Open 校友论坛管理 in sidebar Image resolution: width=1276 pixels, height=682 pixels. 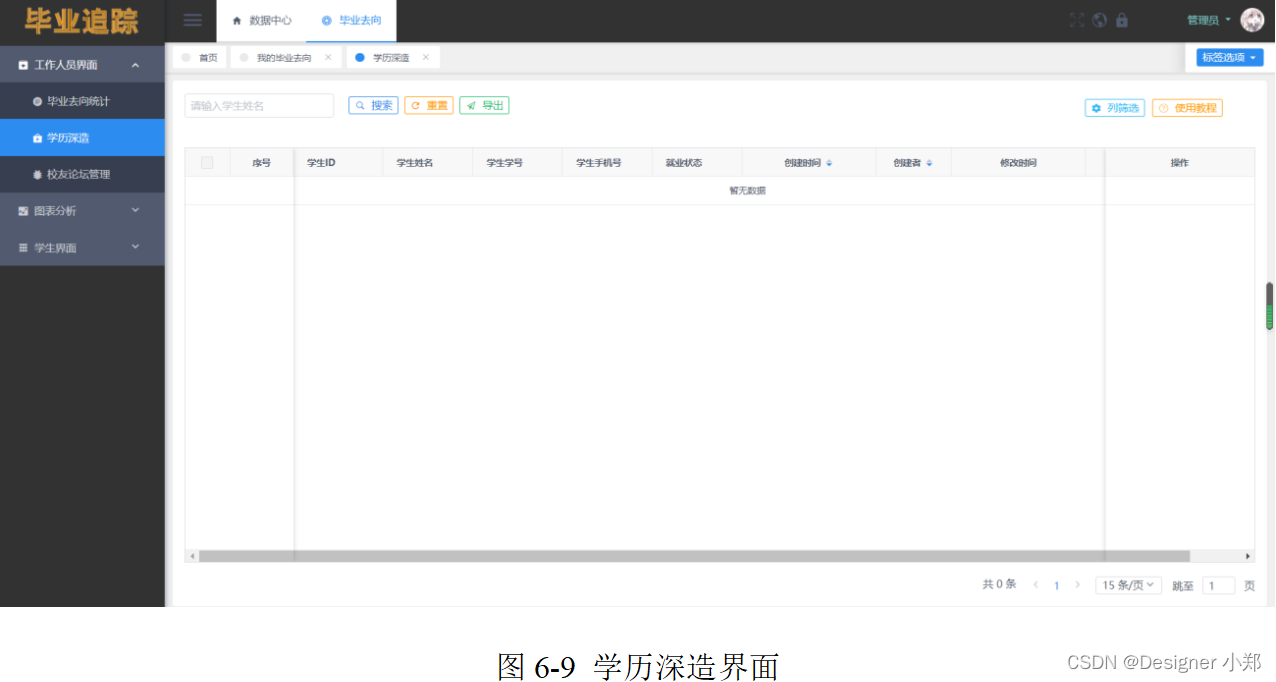tap(82, 174)
